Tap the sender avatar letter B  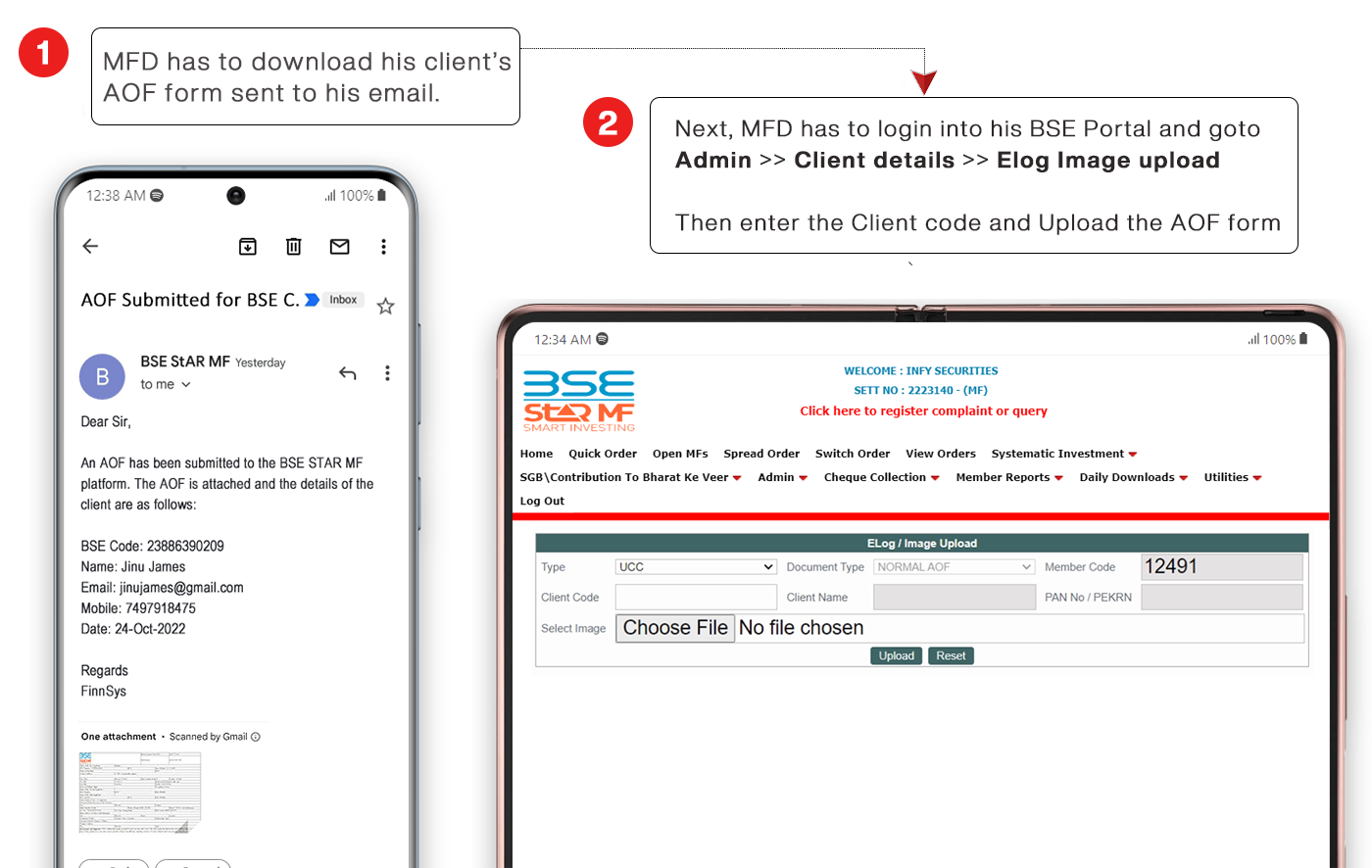click(102, 376)
